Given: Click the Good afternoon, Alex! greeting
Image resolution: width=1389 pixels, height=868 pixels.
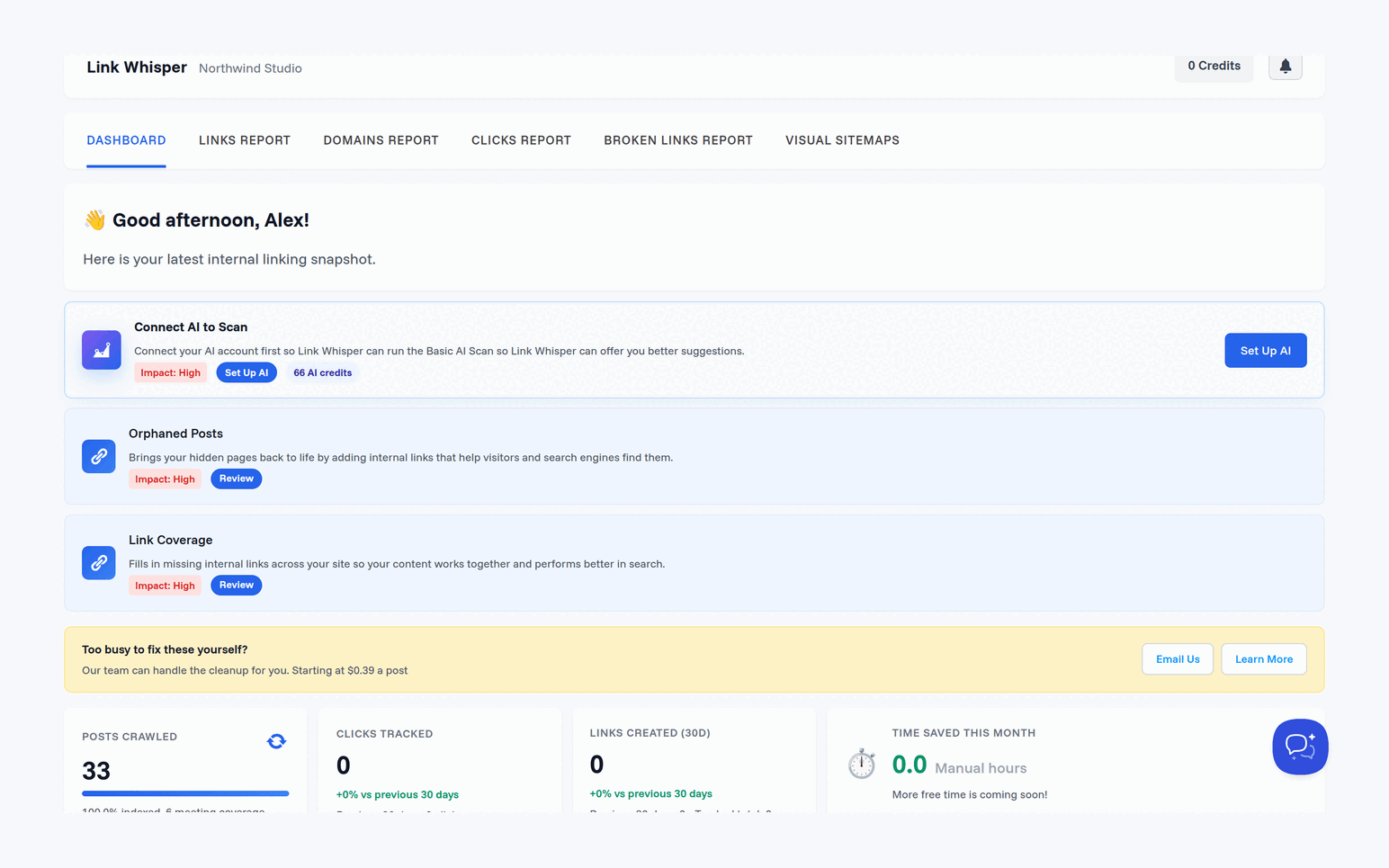Looking at the screenshot, I should (x=211, y=220).
